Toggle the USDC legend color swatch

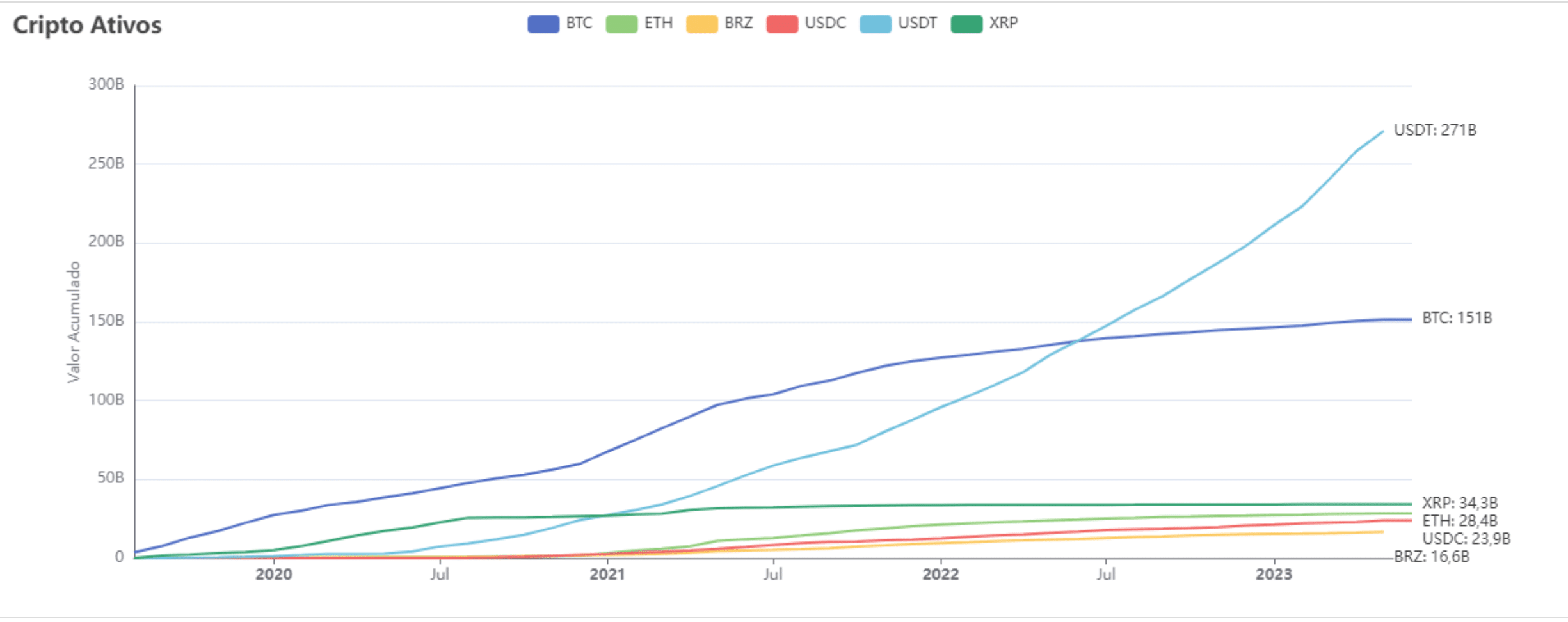point(782,24)
